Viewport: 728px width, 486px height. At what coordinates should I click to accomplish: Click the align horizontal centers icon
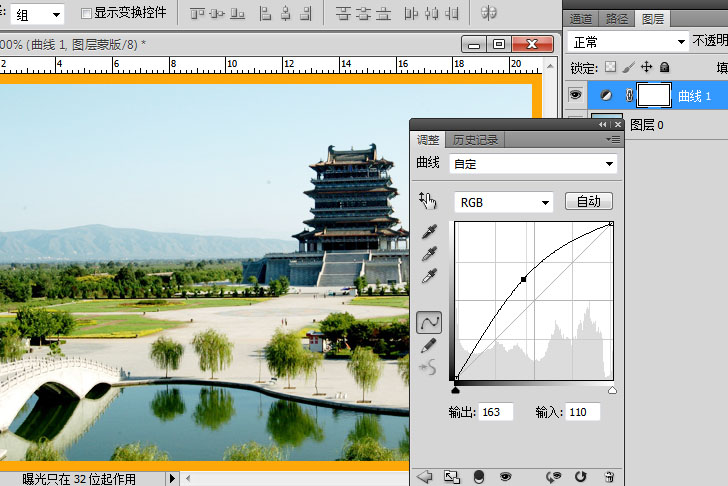286,13
